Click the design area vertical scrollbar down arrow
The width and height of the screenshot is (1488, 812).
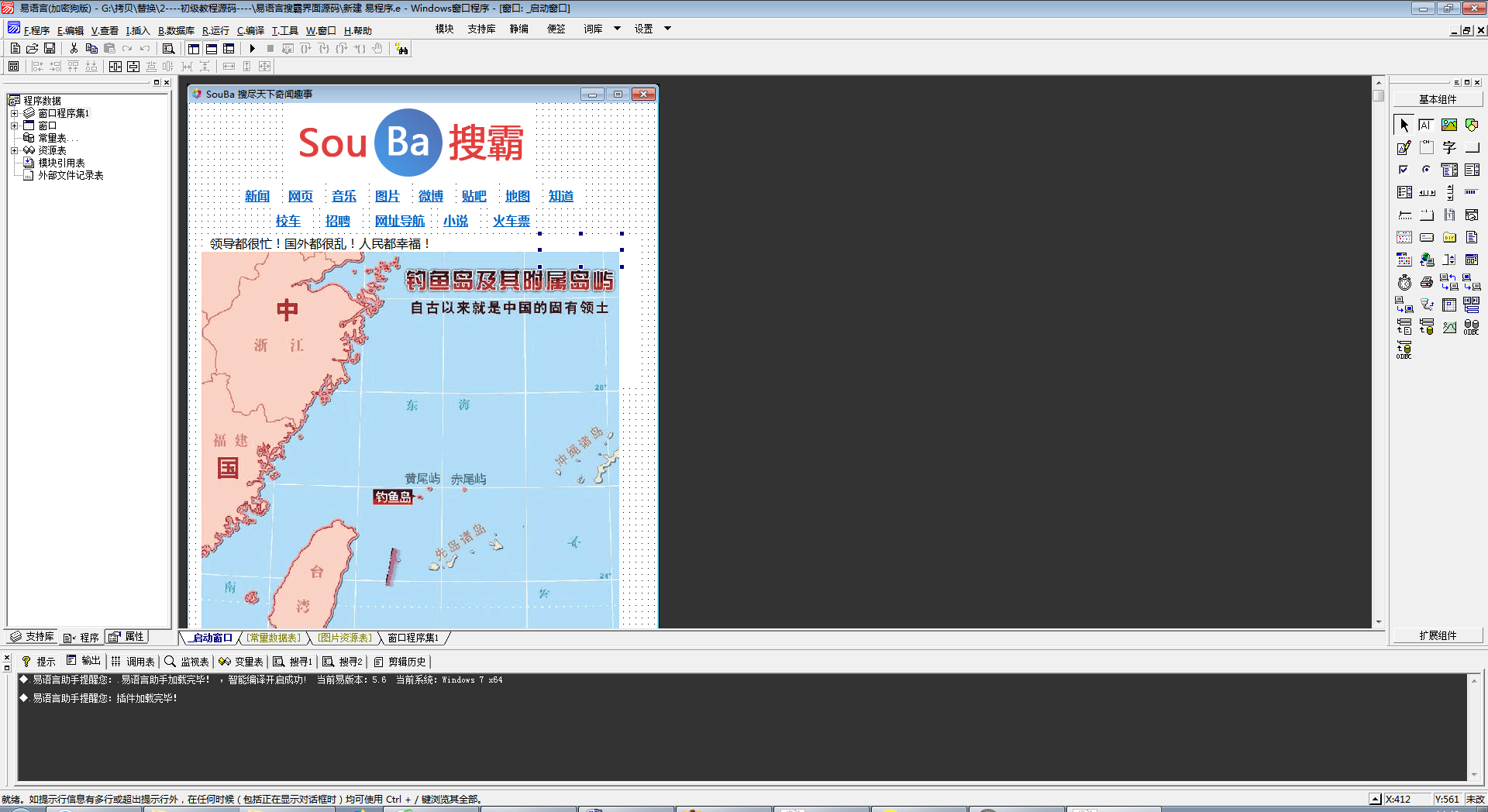tap(1378, 622)
